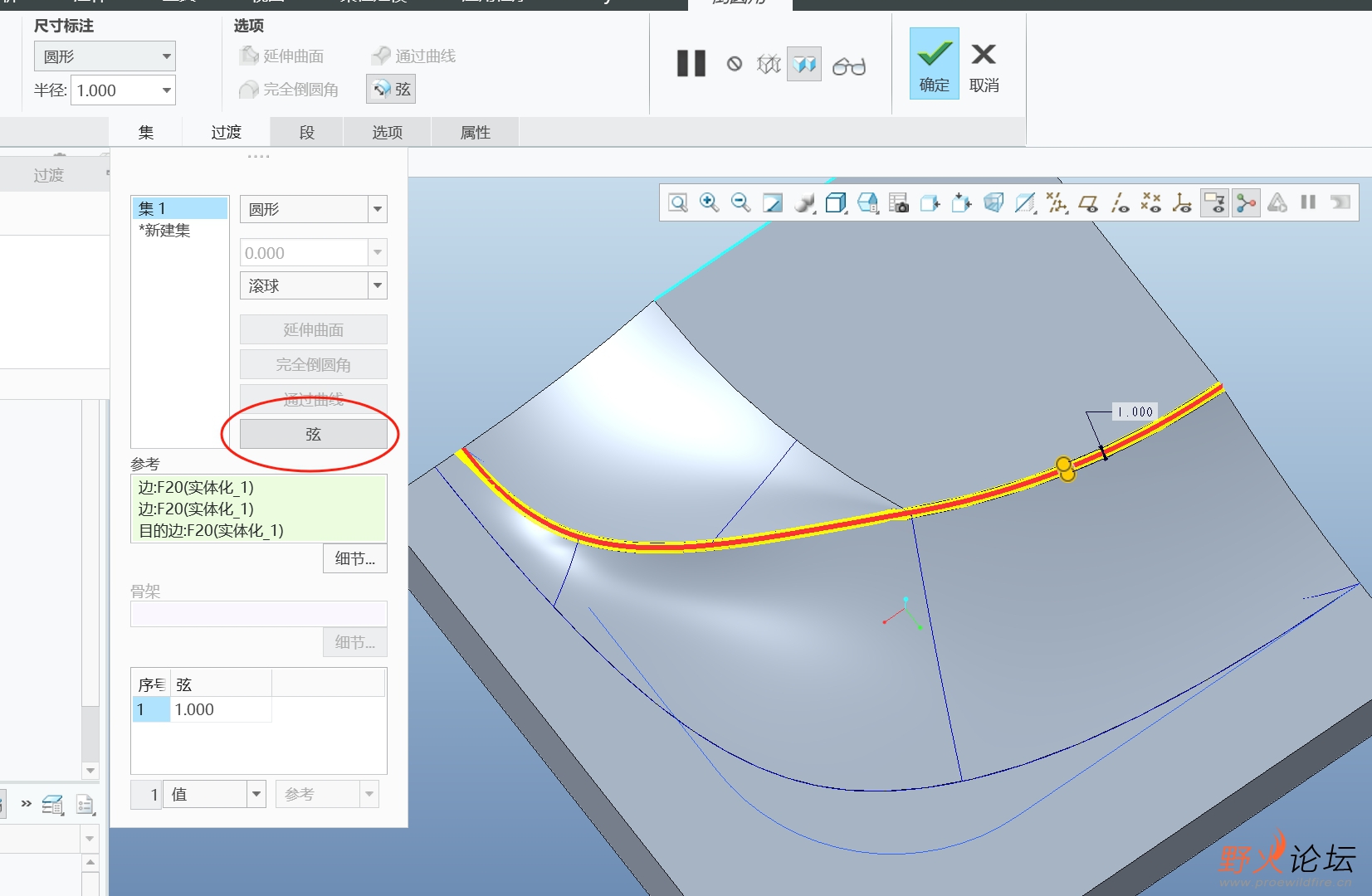Viewport: 1372px width, 896px height.
Task: Click the 1.000 dimension label in viewport
Action: click(1135, 411)
